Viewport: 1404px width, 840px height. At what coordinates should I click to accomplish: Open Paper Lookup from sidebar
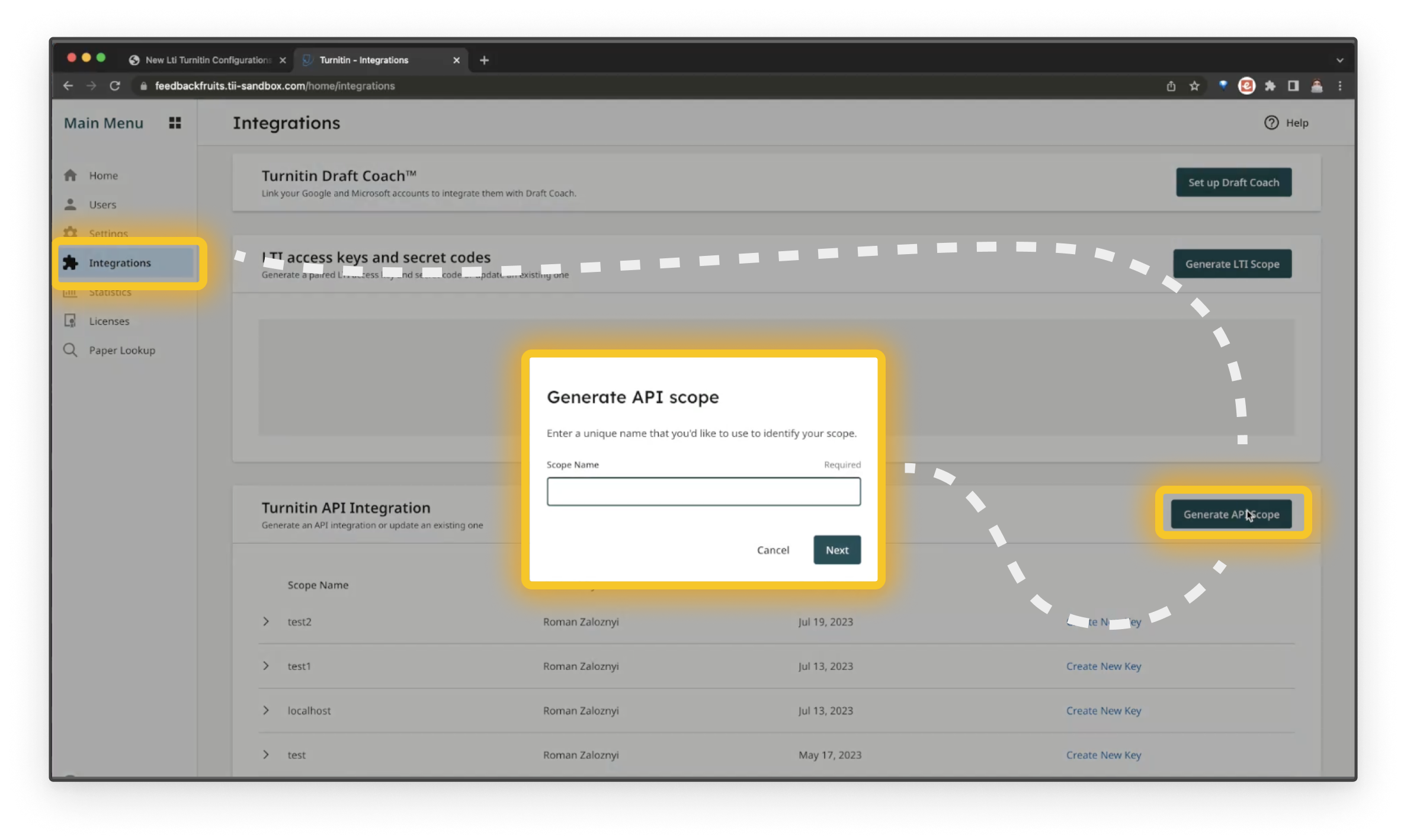(x=122, y=350)
